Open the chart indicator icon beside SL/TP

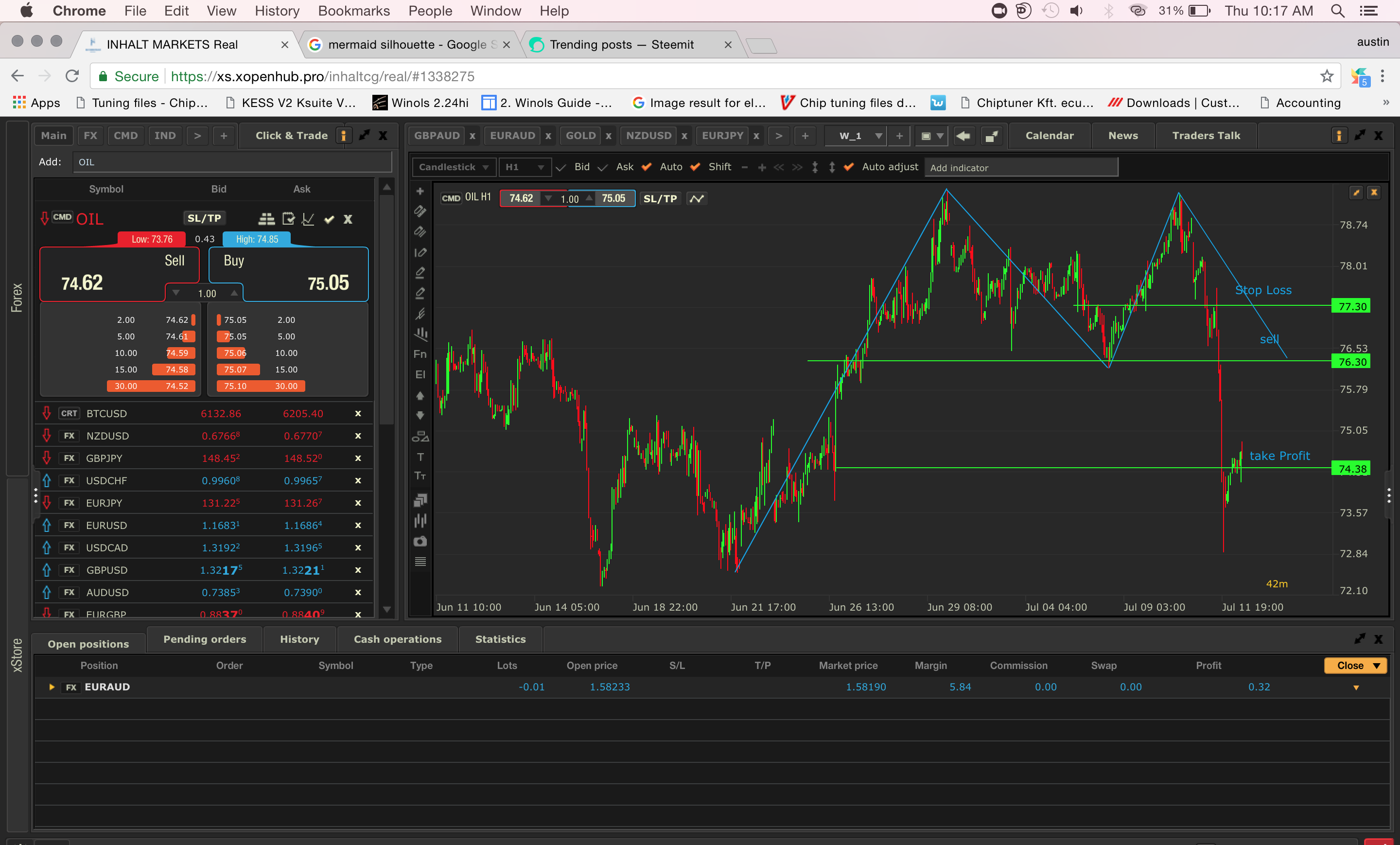(x=697, y=198)
